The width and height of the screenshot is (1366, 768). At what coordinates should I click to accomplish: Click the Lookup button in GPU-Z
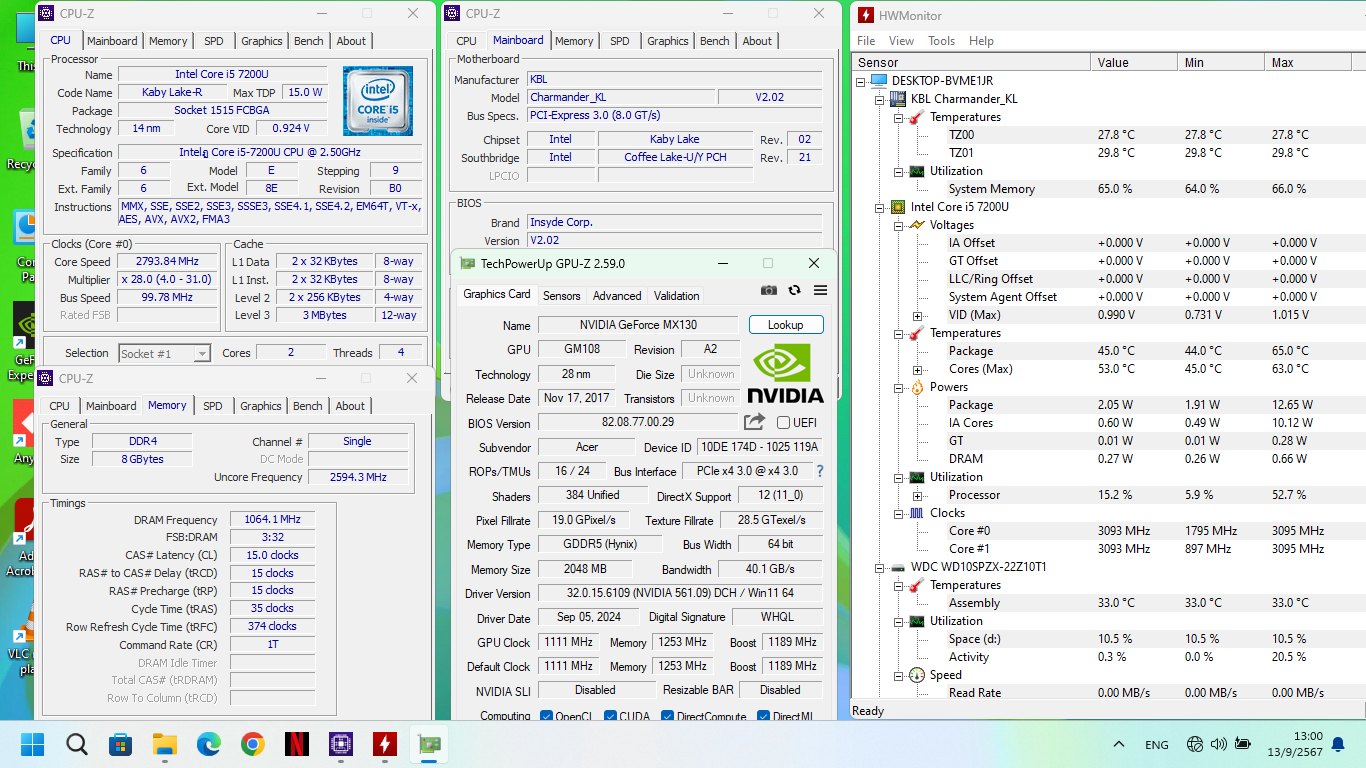pyautogui.click(x=786, y=325)
